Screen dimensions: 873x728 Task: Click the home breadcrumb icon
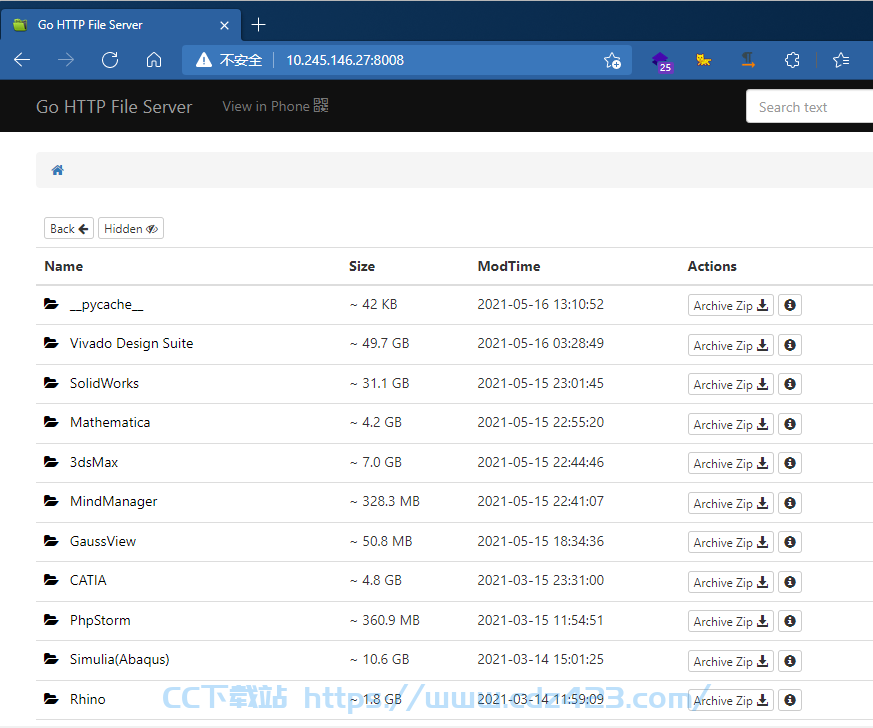(x=57, y=170)
